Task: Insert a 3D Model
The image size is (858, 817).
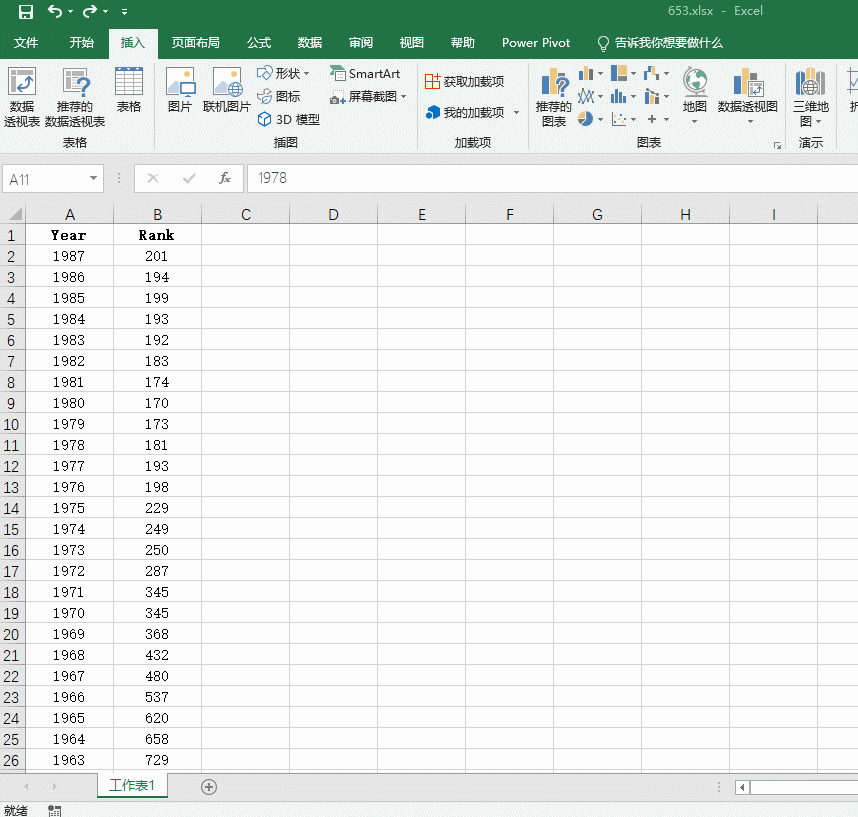Action: 287,117
